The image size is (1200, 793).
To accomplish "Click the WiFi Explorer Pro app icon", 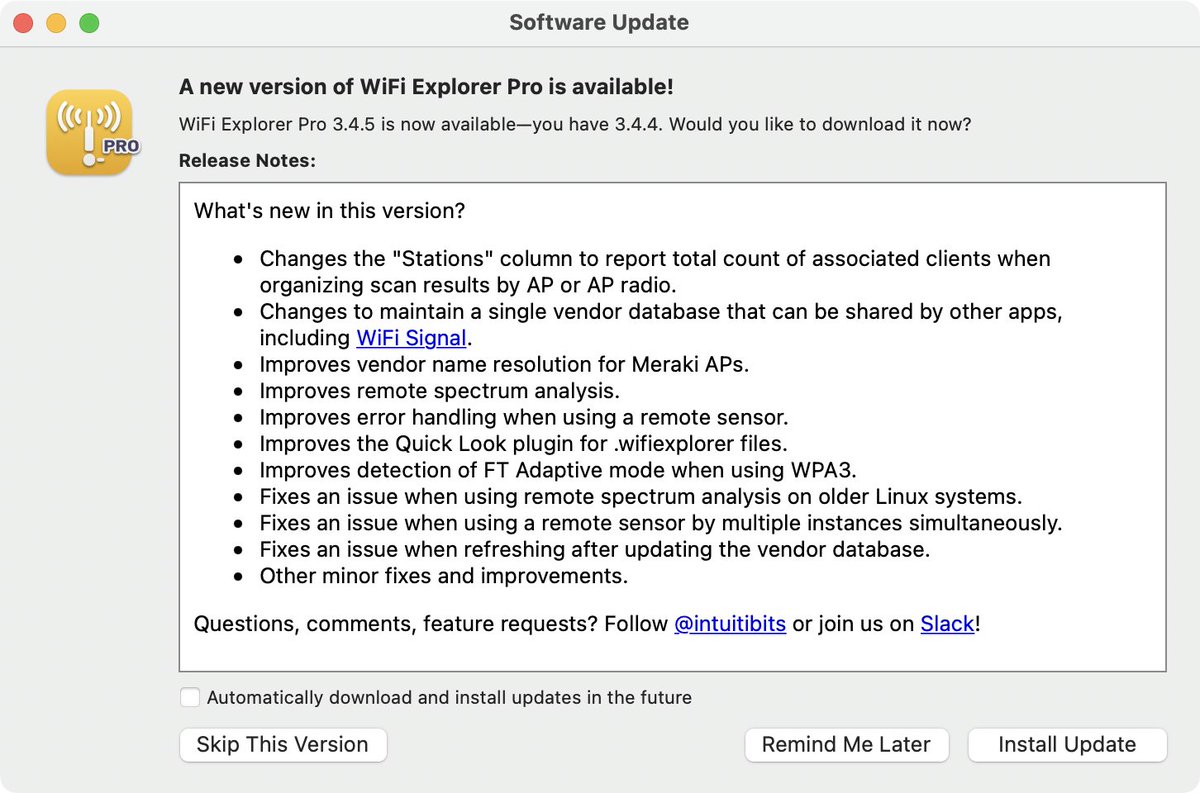I will 90,133.
